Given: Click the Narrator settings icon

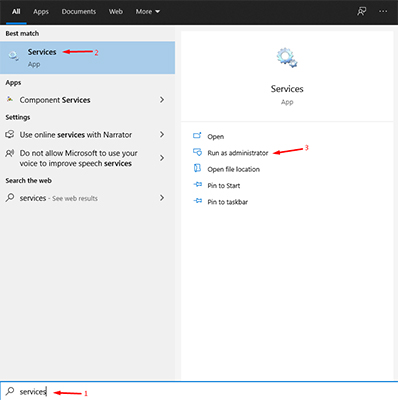Looking at the screenshot, I should [10, 134].
